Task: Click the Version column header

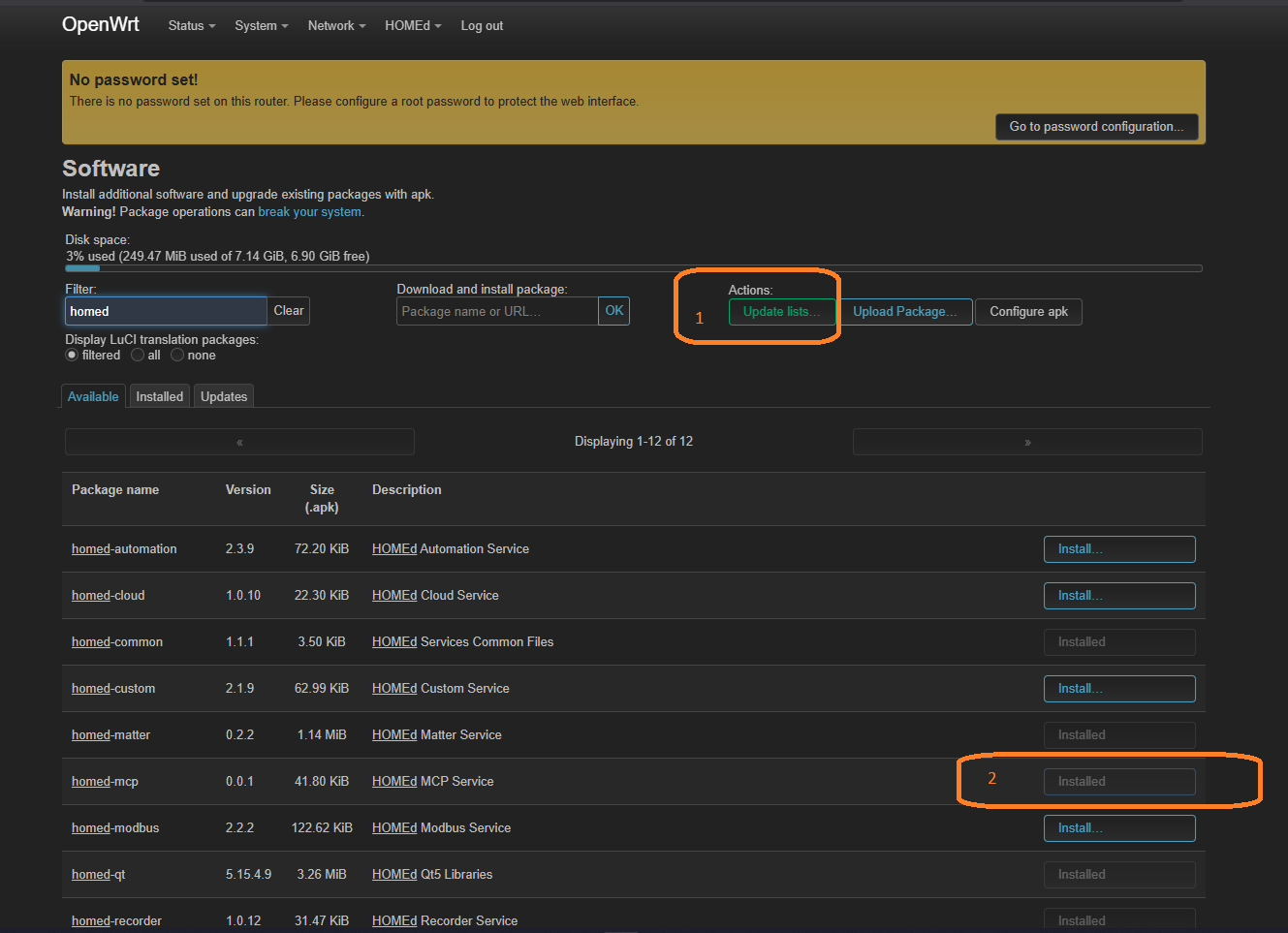Action: click(x=248, y=490)
